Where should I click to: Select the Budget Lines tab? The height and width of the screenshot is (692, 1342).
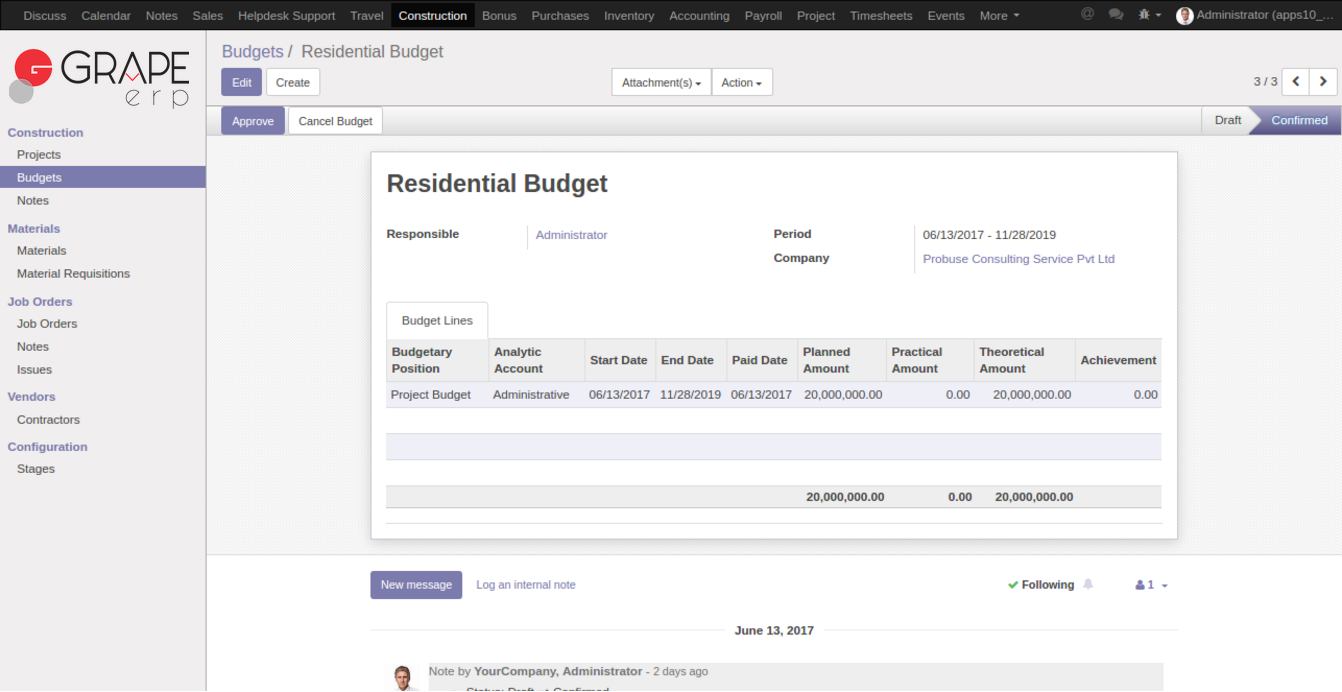[x=437, y=321]
